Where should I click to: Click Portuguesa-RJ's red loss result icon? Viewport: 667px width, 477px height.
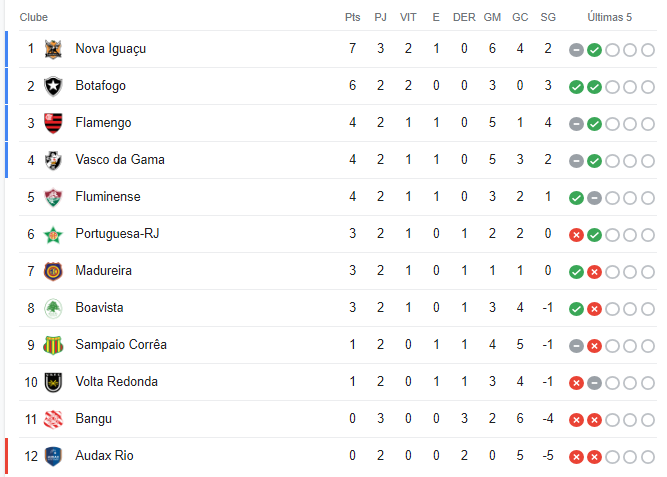(576, 235)
